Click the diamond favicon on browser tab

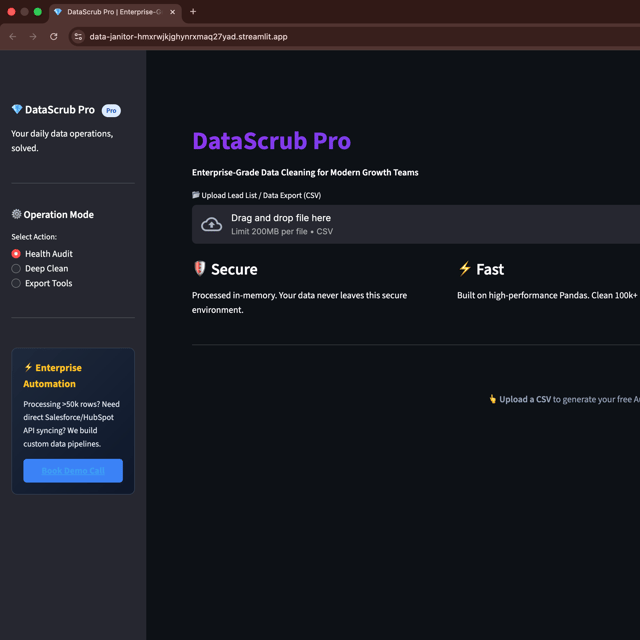coord(58,12)
